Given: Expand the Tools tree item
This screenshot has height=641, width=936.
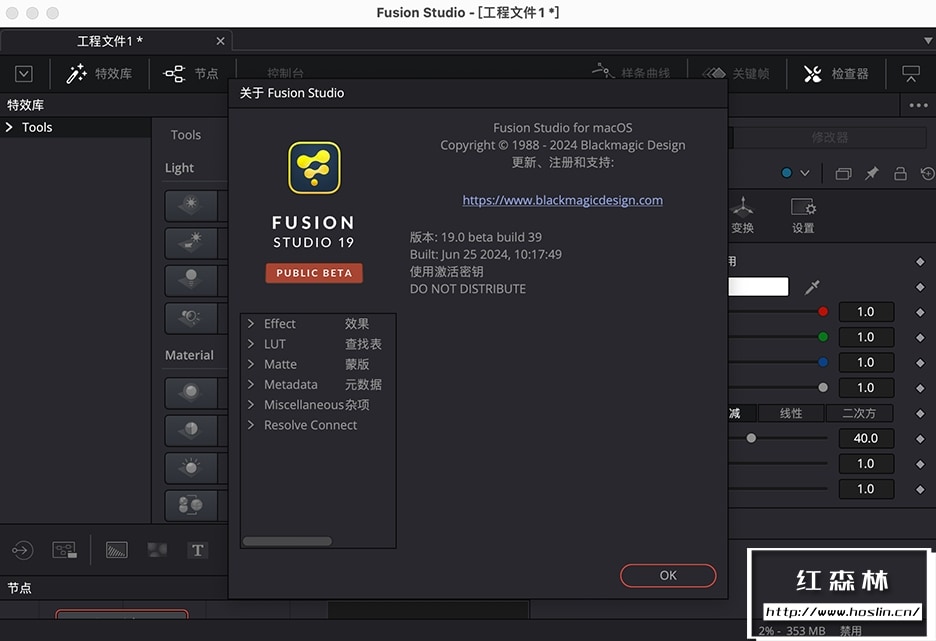Looking at the screenshot, I should (x=10, y=127).
